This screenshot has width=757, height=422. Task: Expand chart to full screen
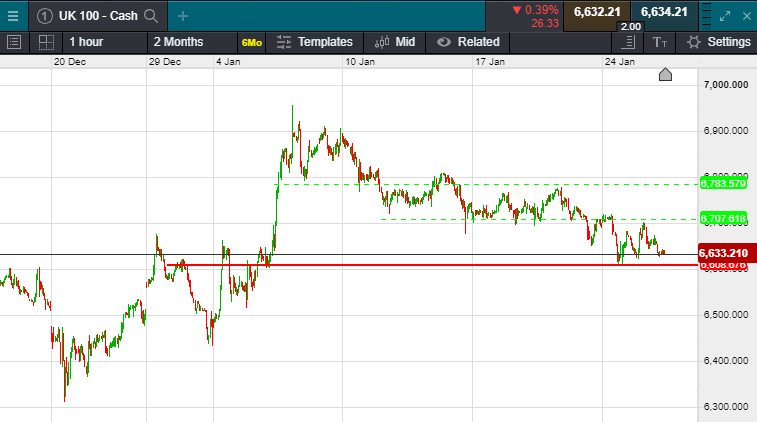tap(725, 16)
